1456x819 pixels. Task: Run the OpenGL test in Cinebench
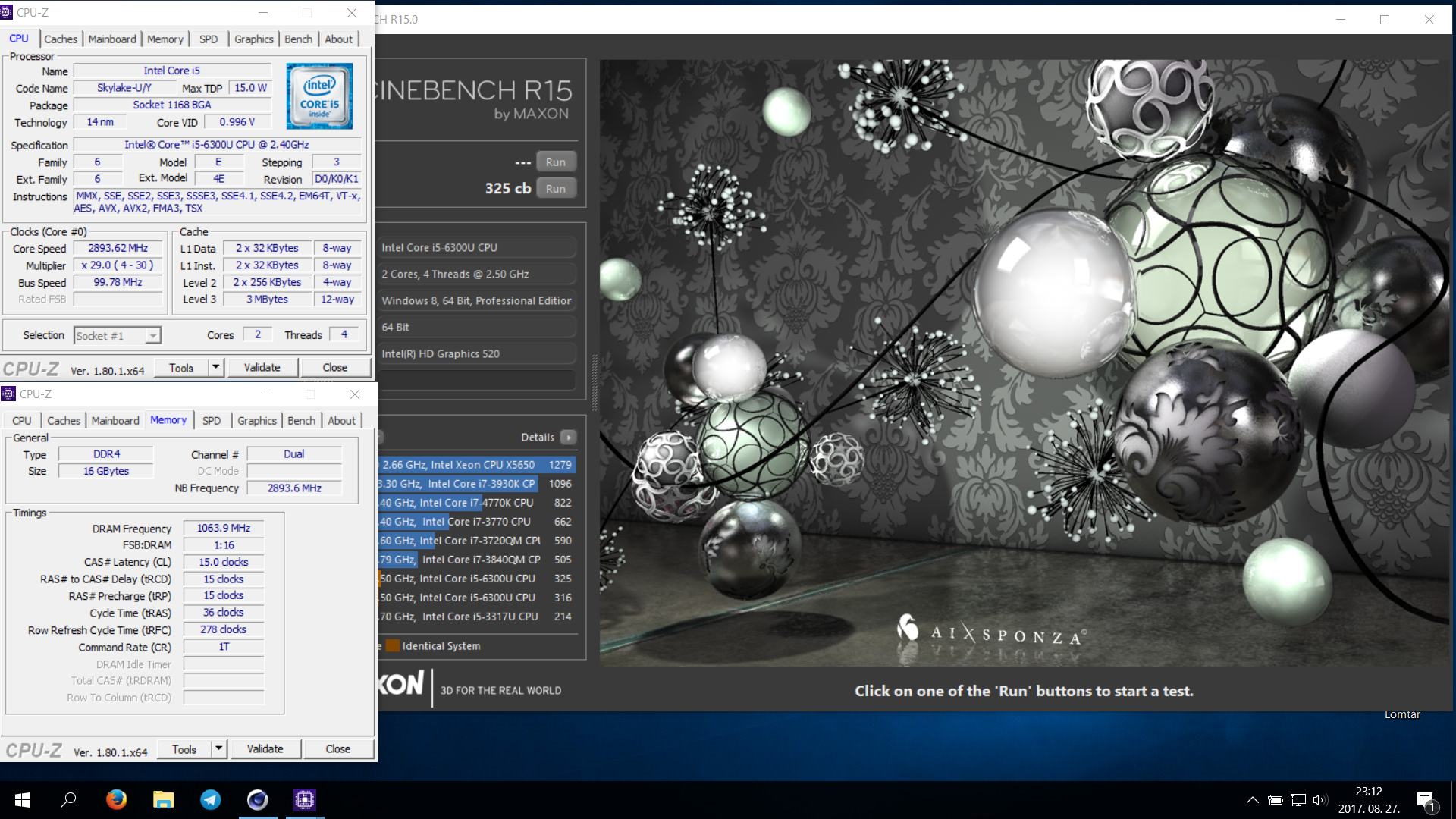(x=556, y=162)
